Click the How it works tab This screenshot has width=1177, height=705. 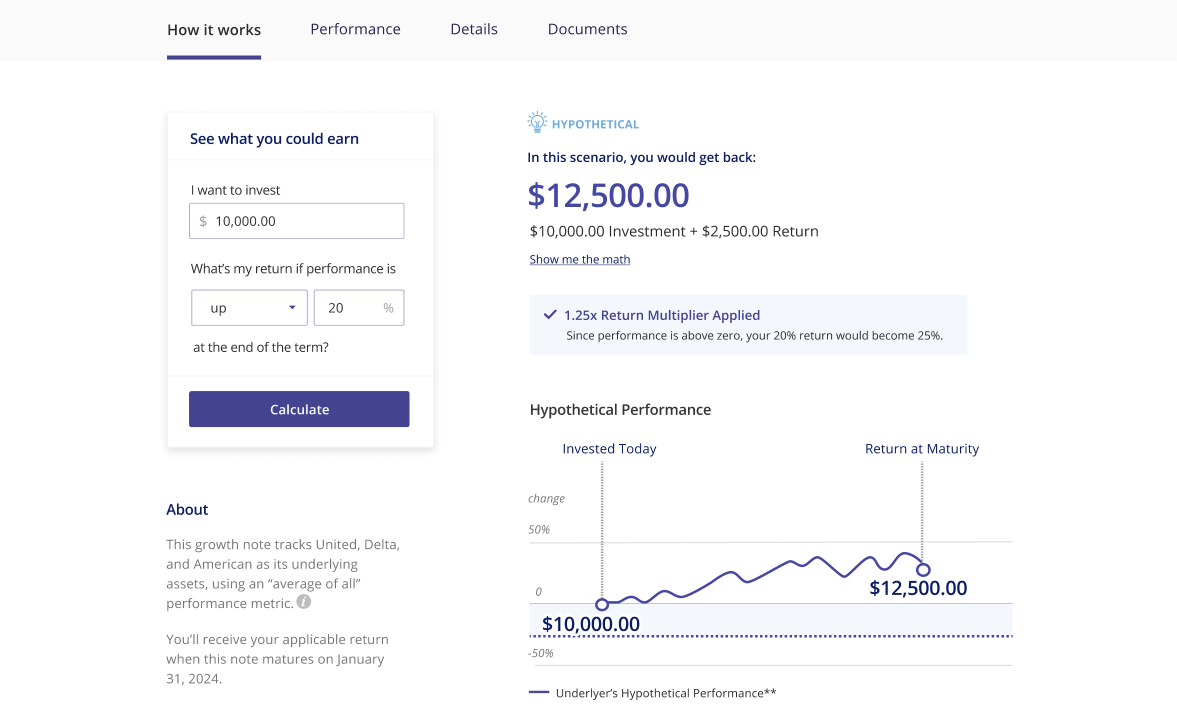(x=213, y=29)
